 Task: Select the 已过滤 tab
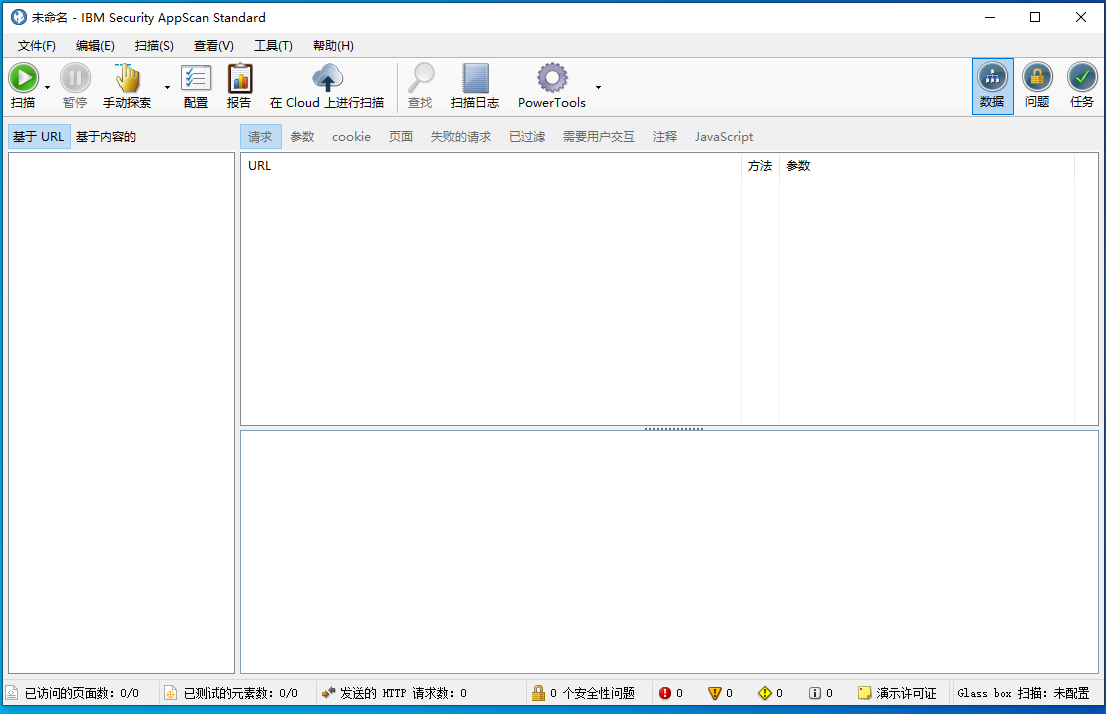pyautogui.click(x=527, y=137)
